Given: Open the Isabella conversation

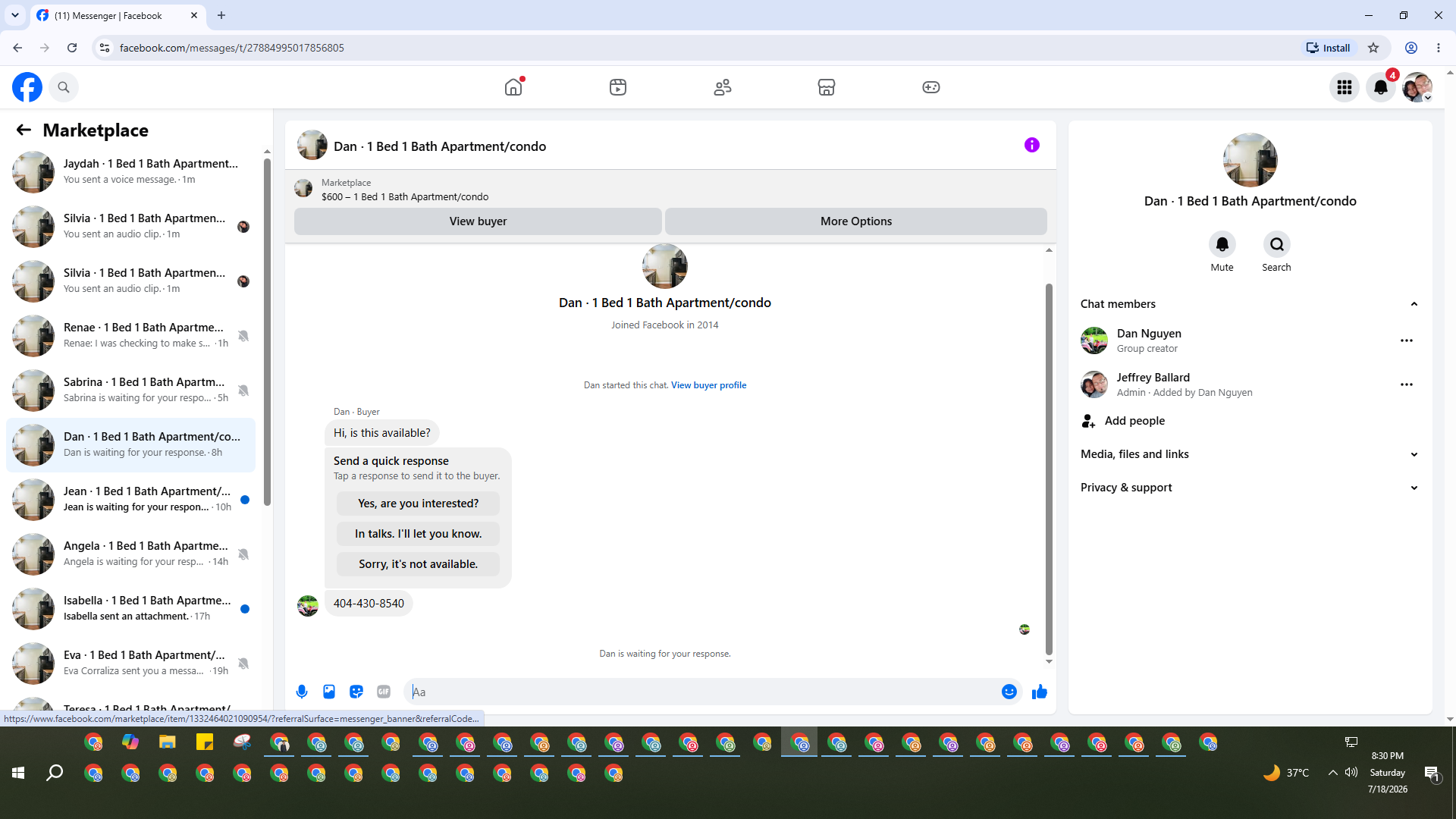Looking at the screenshot, I should [x=130, y=609].
